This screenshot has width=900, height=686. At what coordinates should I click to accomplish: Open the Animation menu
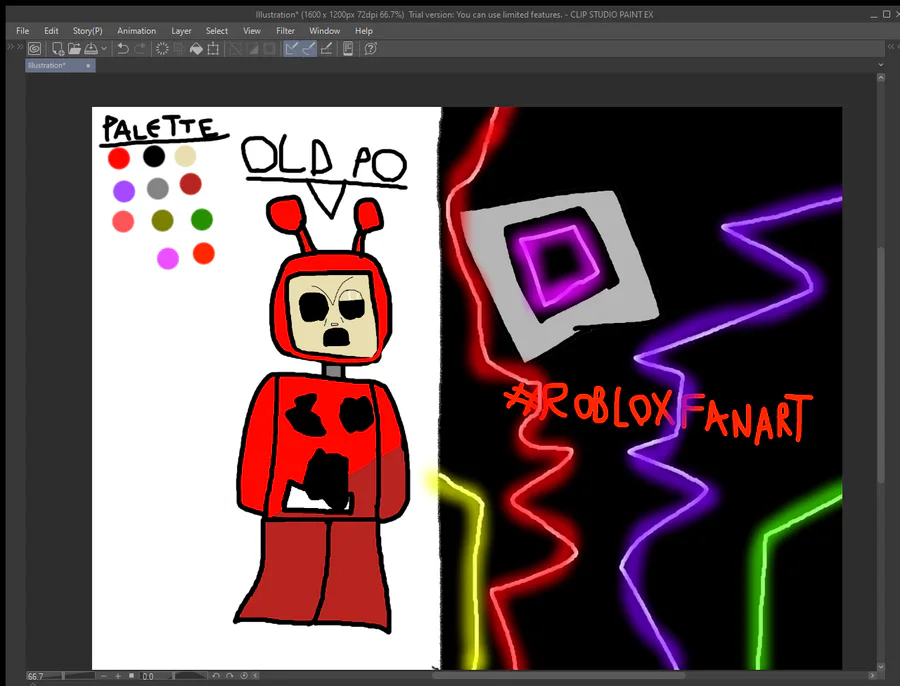pyautogui.click(x=136, y=31)
